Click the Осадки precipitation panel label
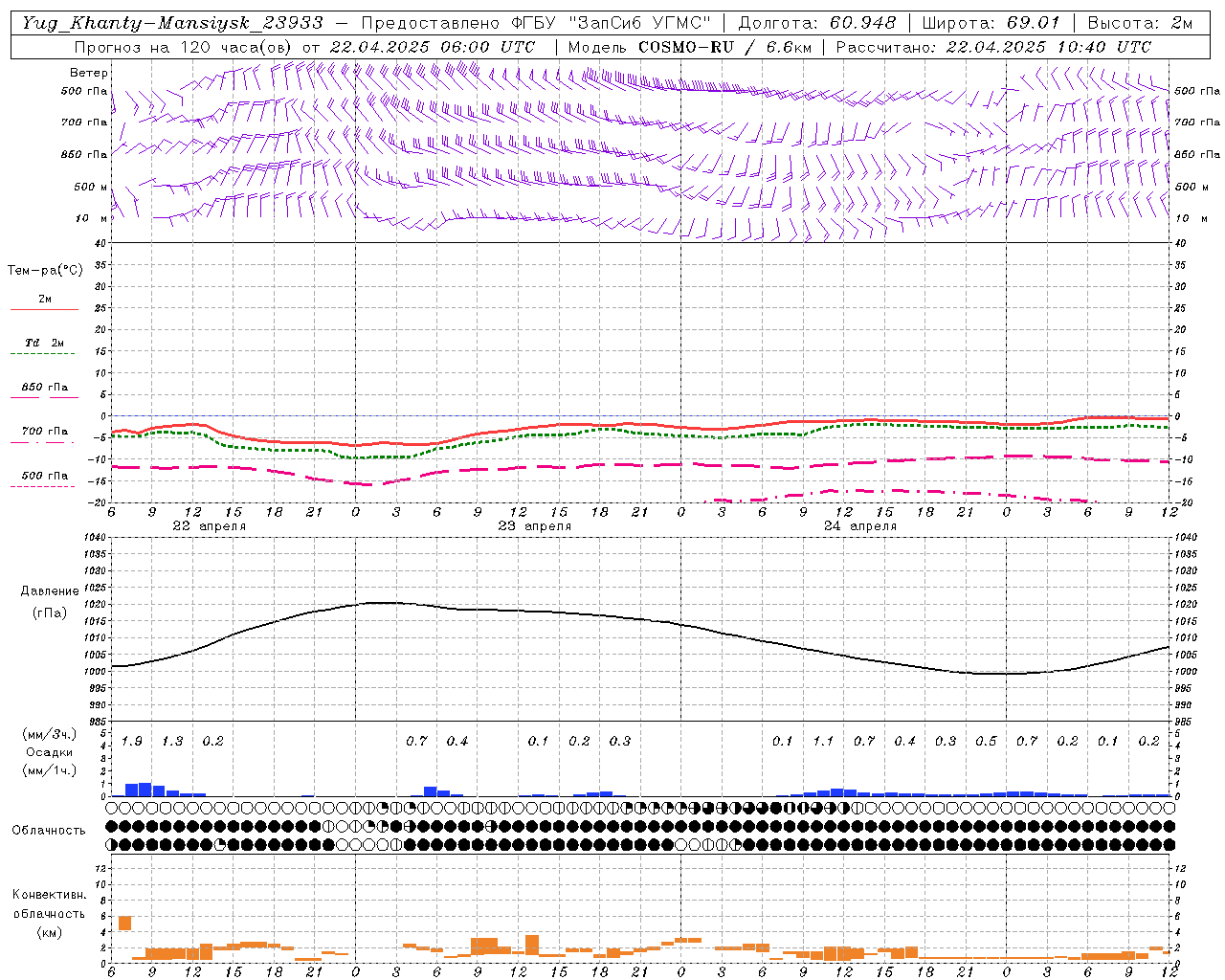Viewport: 1225px width, 980px height. point(49,752)
